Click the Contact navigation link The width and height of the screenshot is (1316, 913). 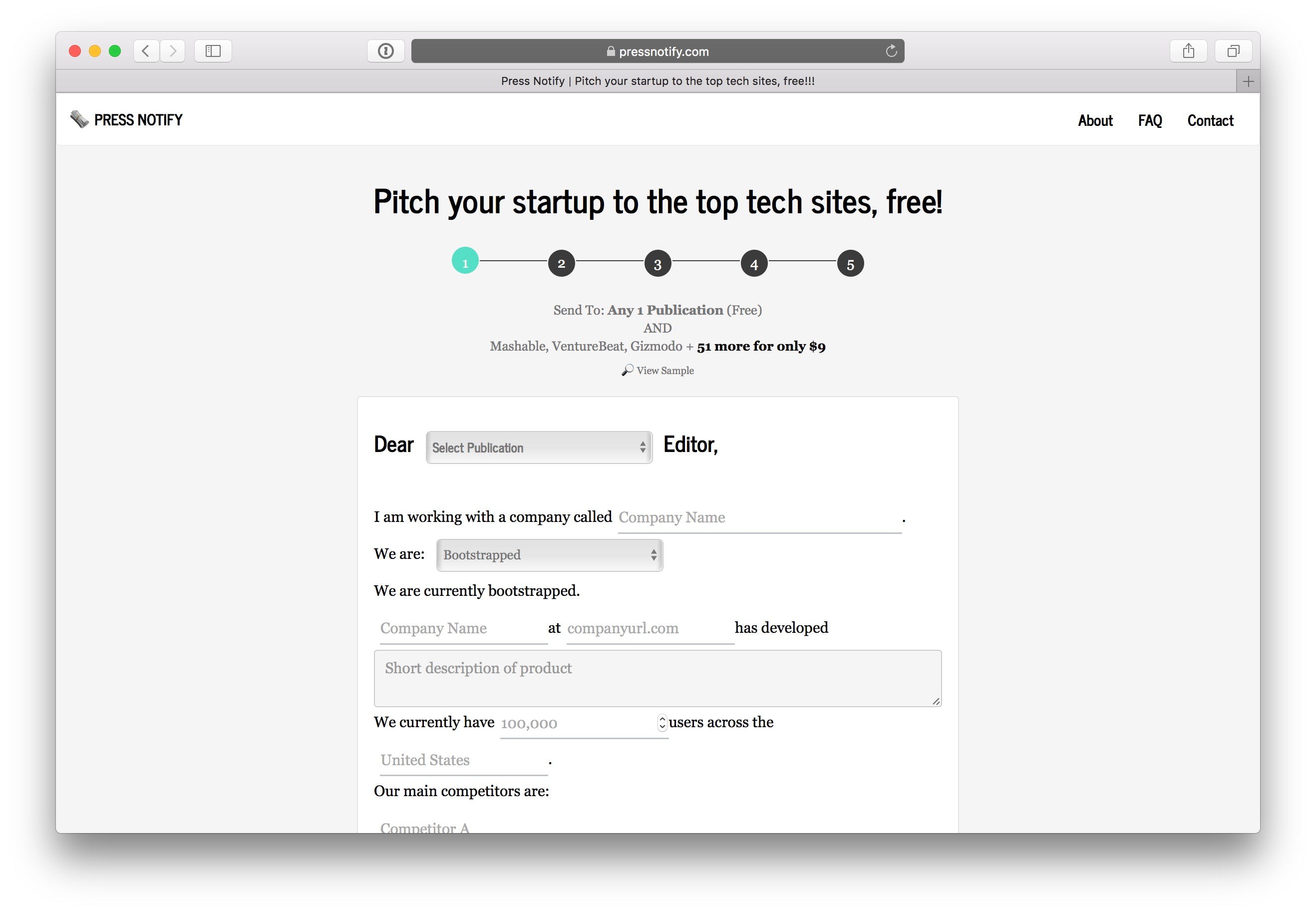(x=1211, y=119)
